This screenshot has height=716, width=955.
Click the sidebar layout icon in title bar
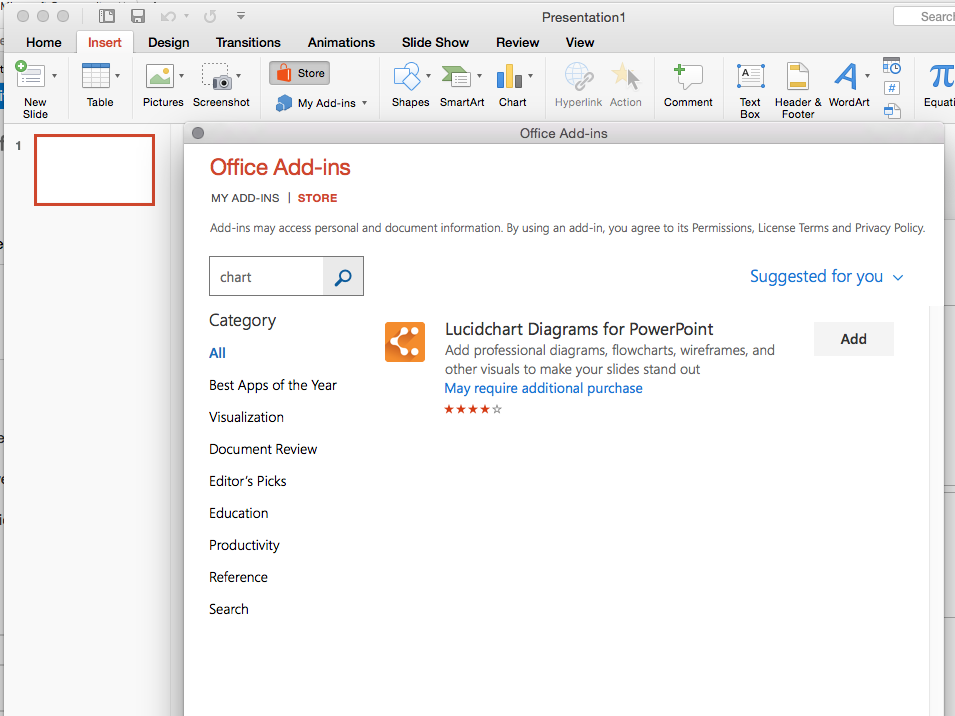click(107, 16)
